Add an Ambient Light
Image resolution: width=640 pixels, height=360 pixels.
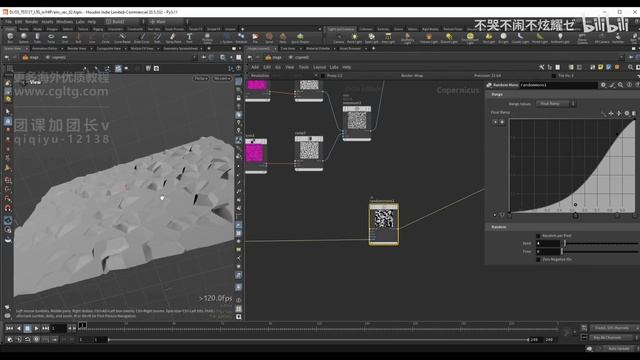tap(560, 38)
